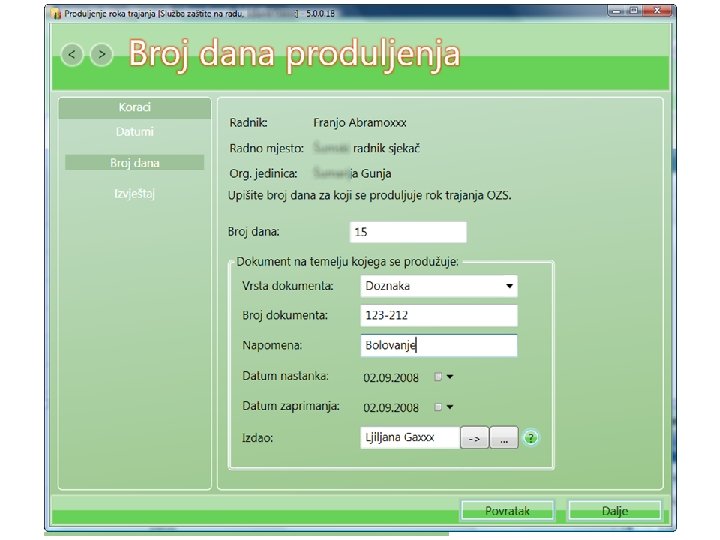Focus the Napomena text field
This screenshot has height=540, width=720.
[x=439, y=345]
